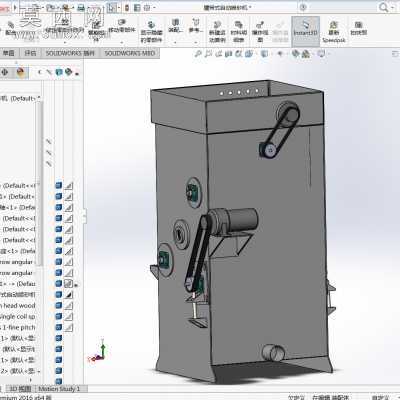The width and height of the screenshot is (400, 400).
Task: Select the head wood item in the tree
Action: tap(18, 305)
